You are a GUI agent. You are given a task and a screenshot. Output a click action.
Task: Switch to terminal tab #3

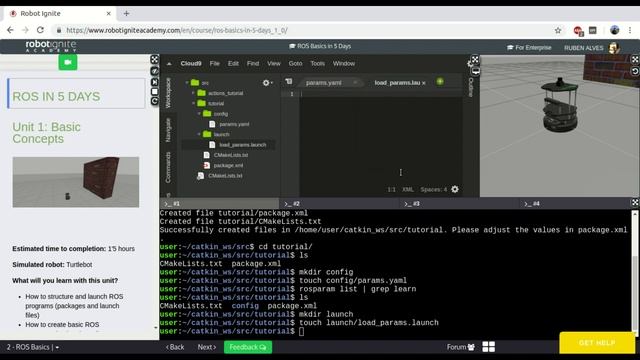[x=458, y=203]
